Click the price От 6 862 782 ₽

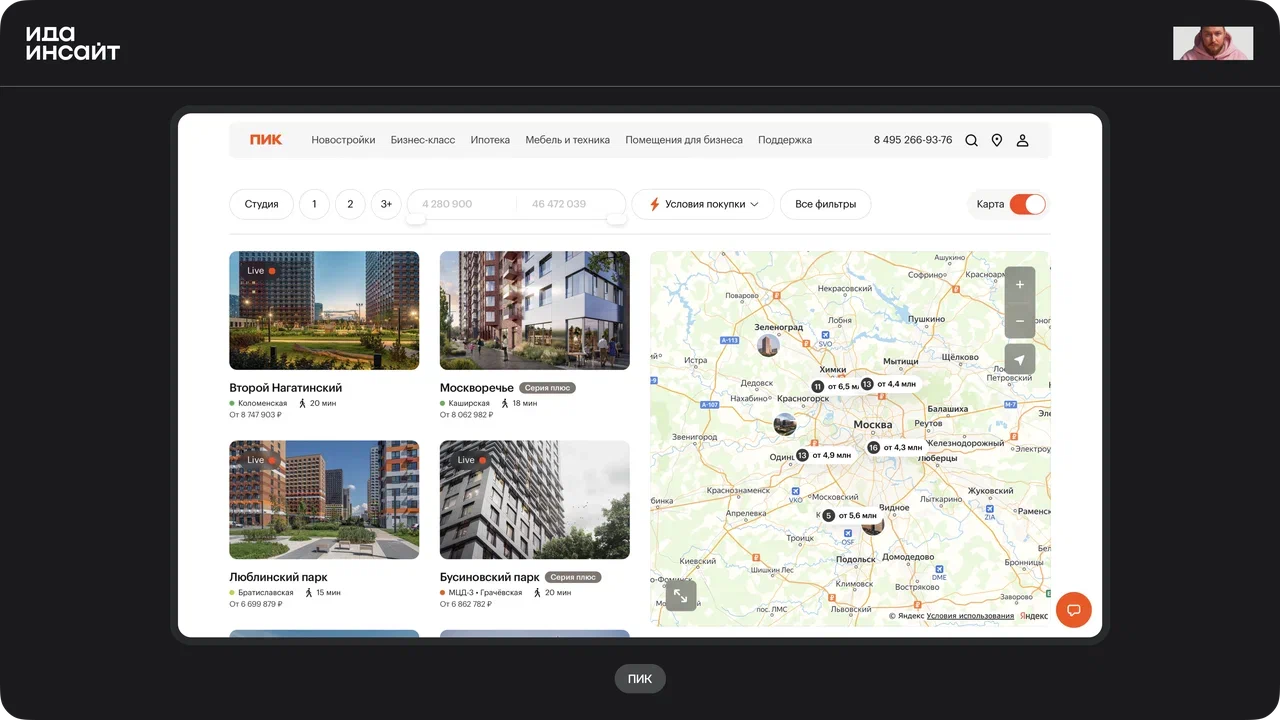click(466, 604)
